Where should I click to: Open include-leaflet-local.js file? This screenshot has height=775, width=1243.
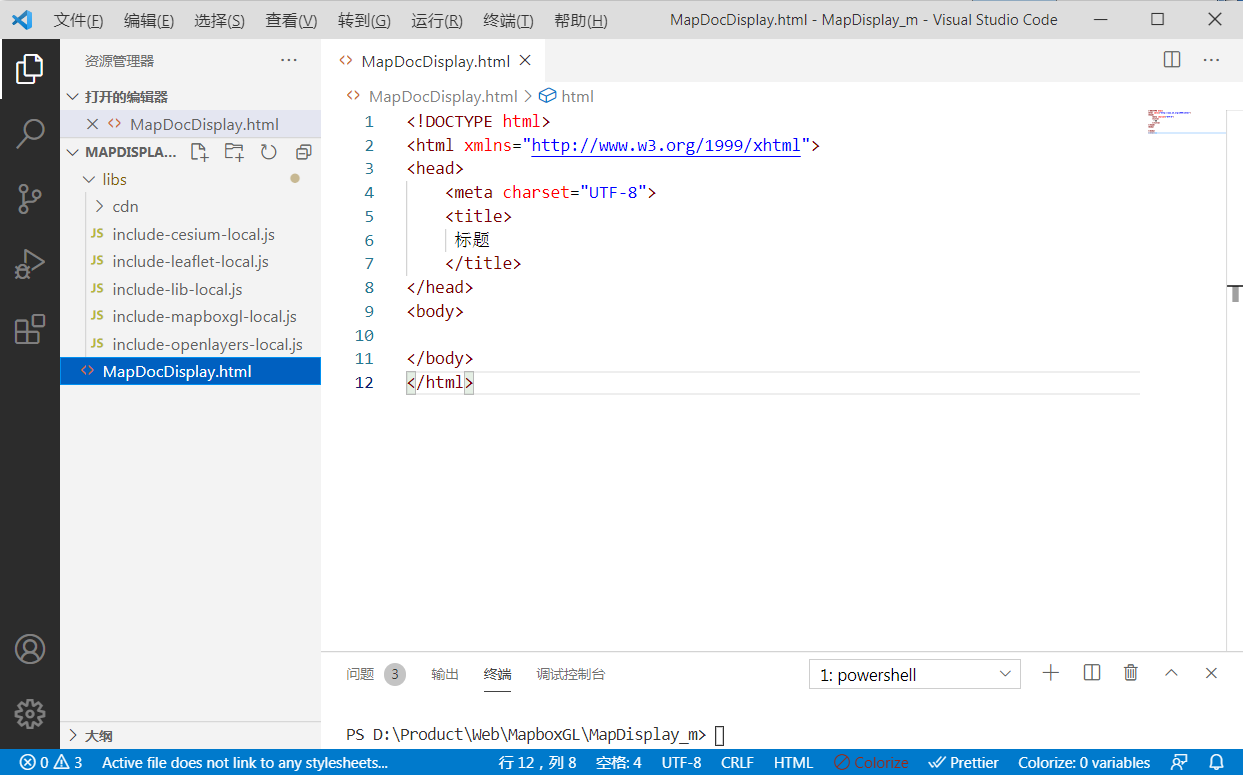click(190, 261)
